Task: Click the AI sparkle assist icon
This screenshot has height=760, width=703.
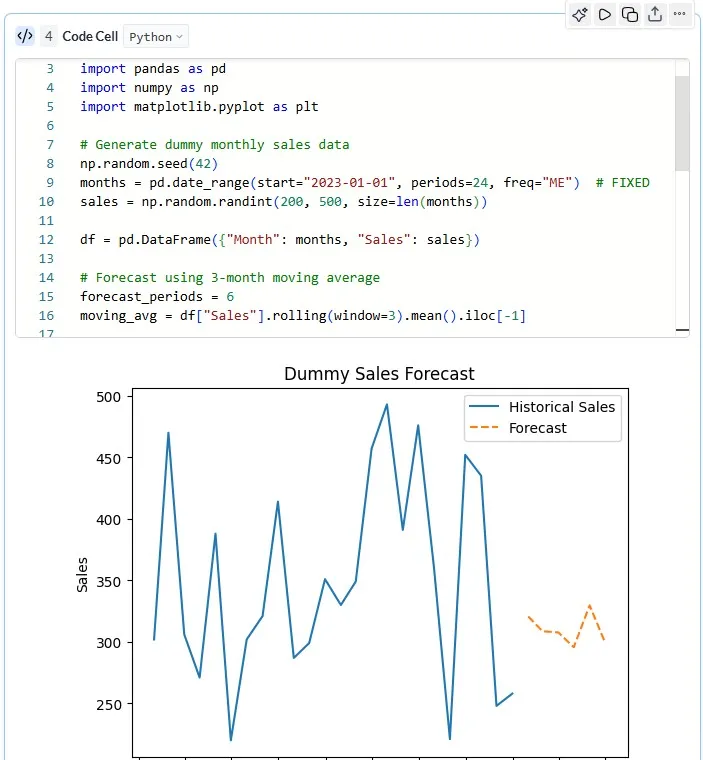Action: pos(580,14)
